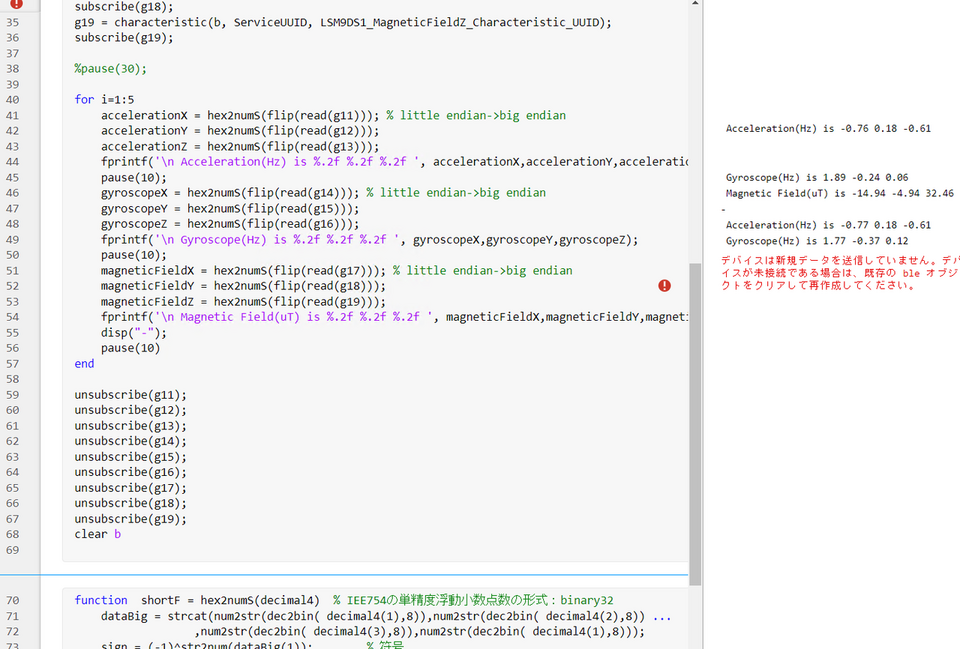Viewport: 960px width, 649px height.
Task: Click the red error icon on line 52
Action: (x=665, y=286)
